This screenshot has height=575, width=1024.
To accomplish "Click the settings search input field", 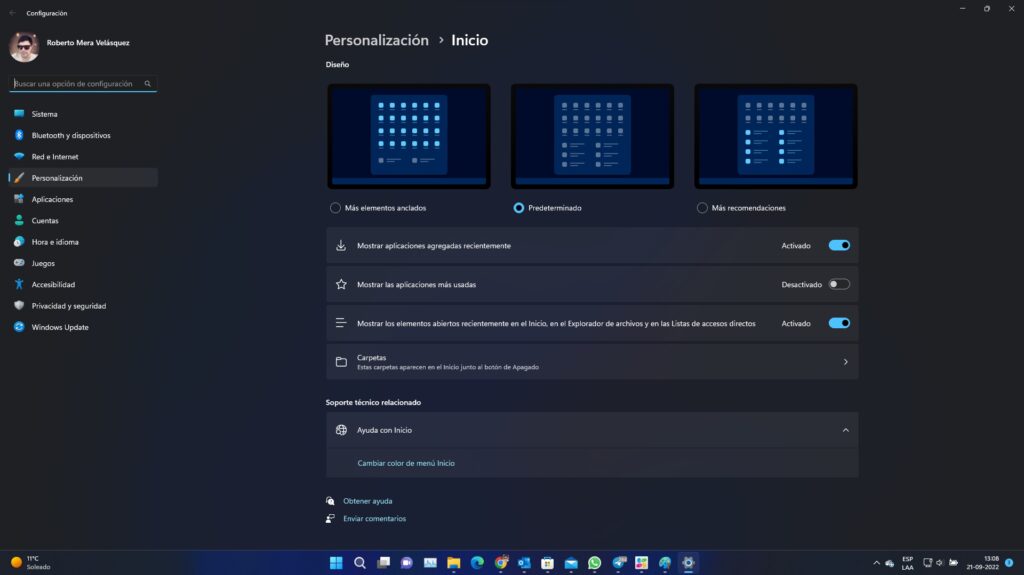I will pyautogui.click(x=78, y=84).
